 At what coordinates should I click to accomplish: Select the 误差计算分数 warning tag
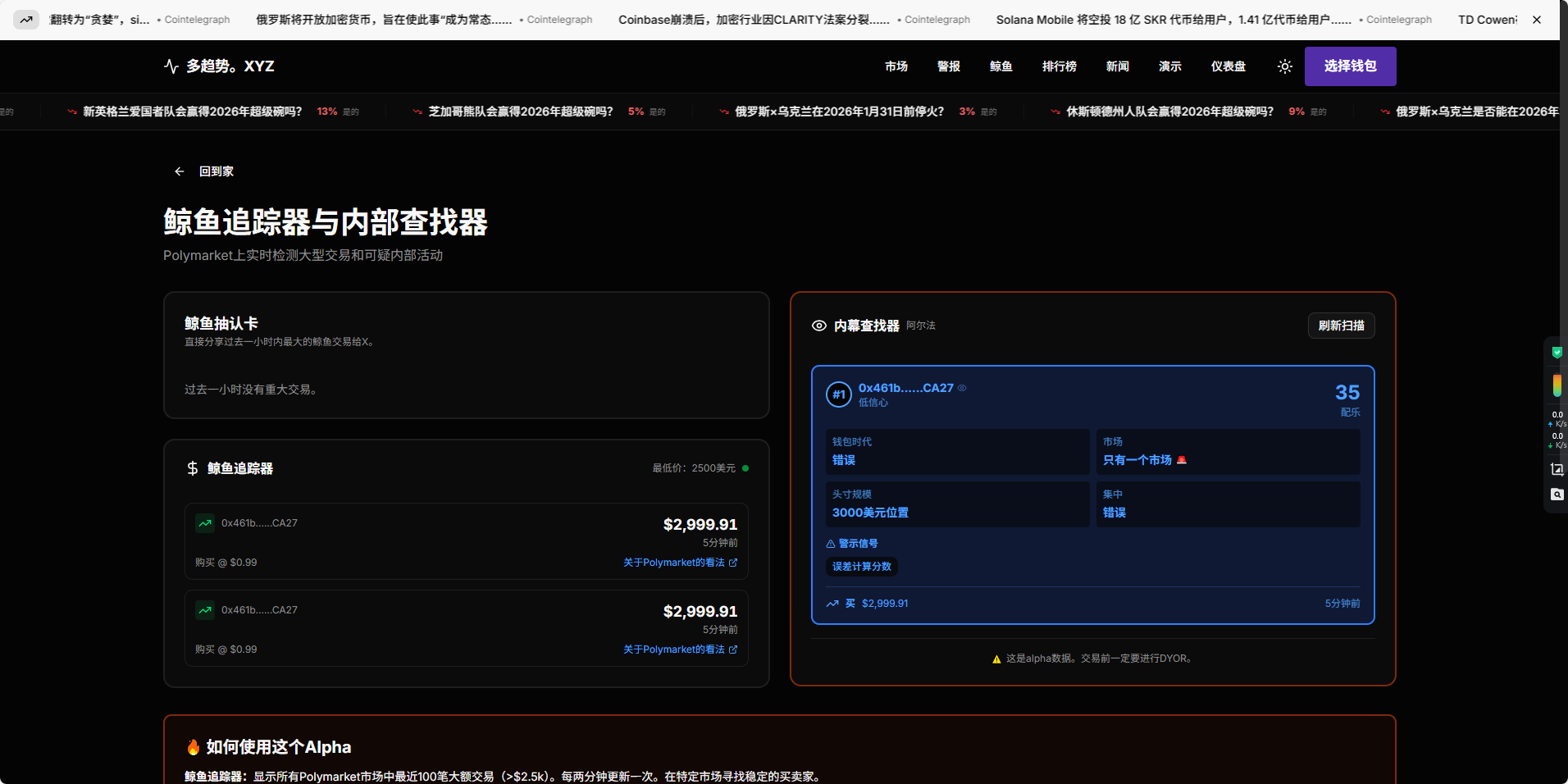[861, 567]
